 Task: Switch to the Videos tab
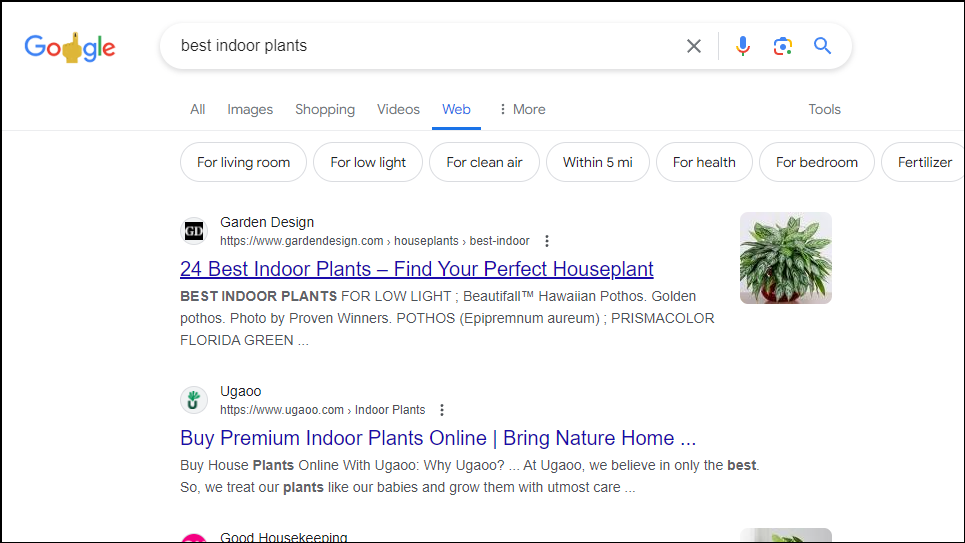point(398,110)
